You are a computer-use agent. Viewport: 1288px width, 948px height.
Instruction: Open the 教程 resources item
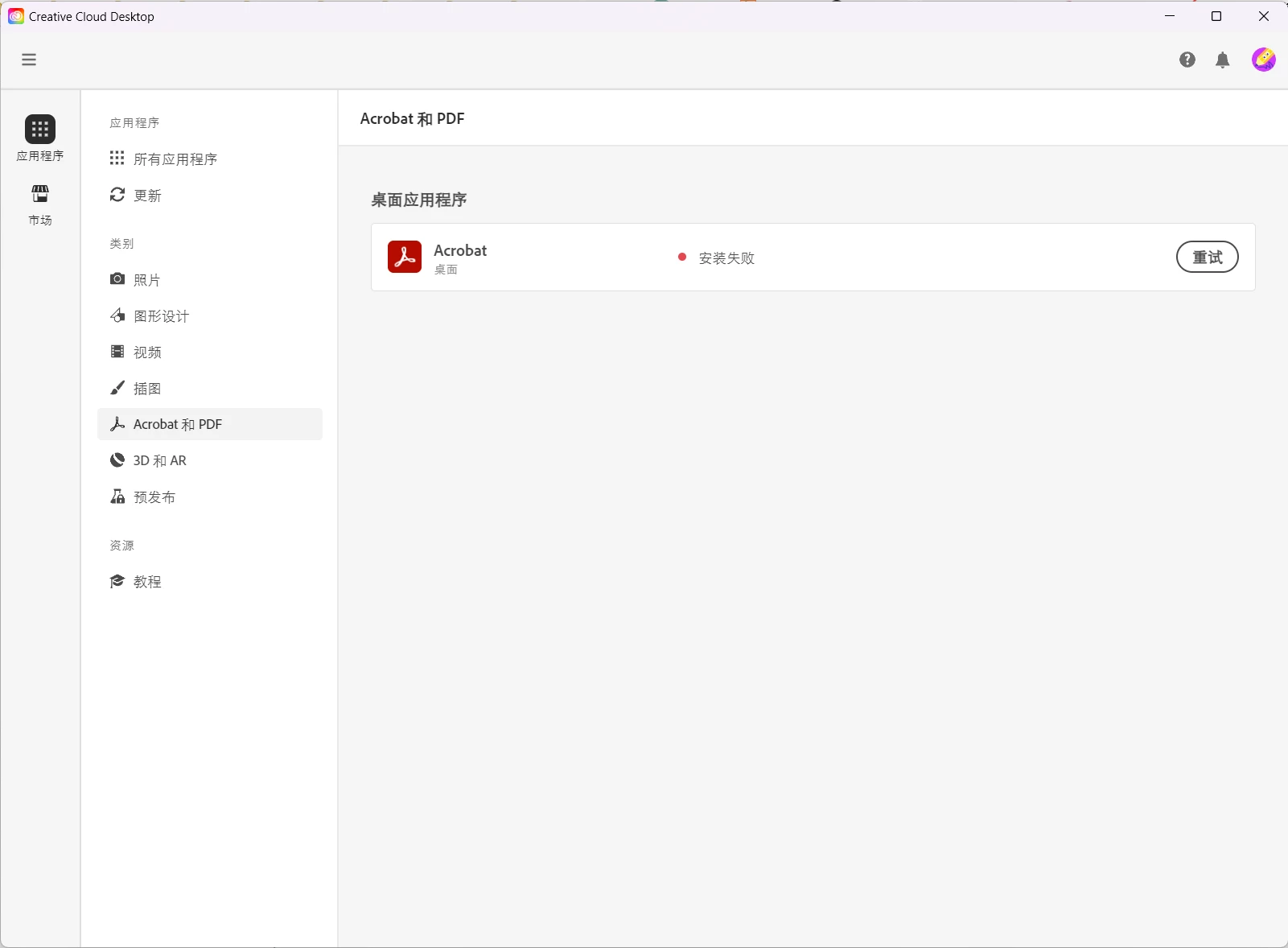[210, 581]
